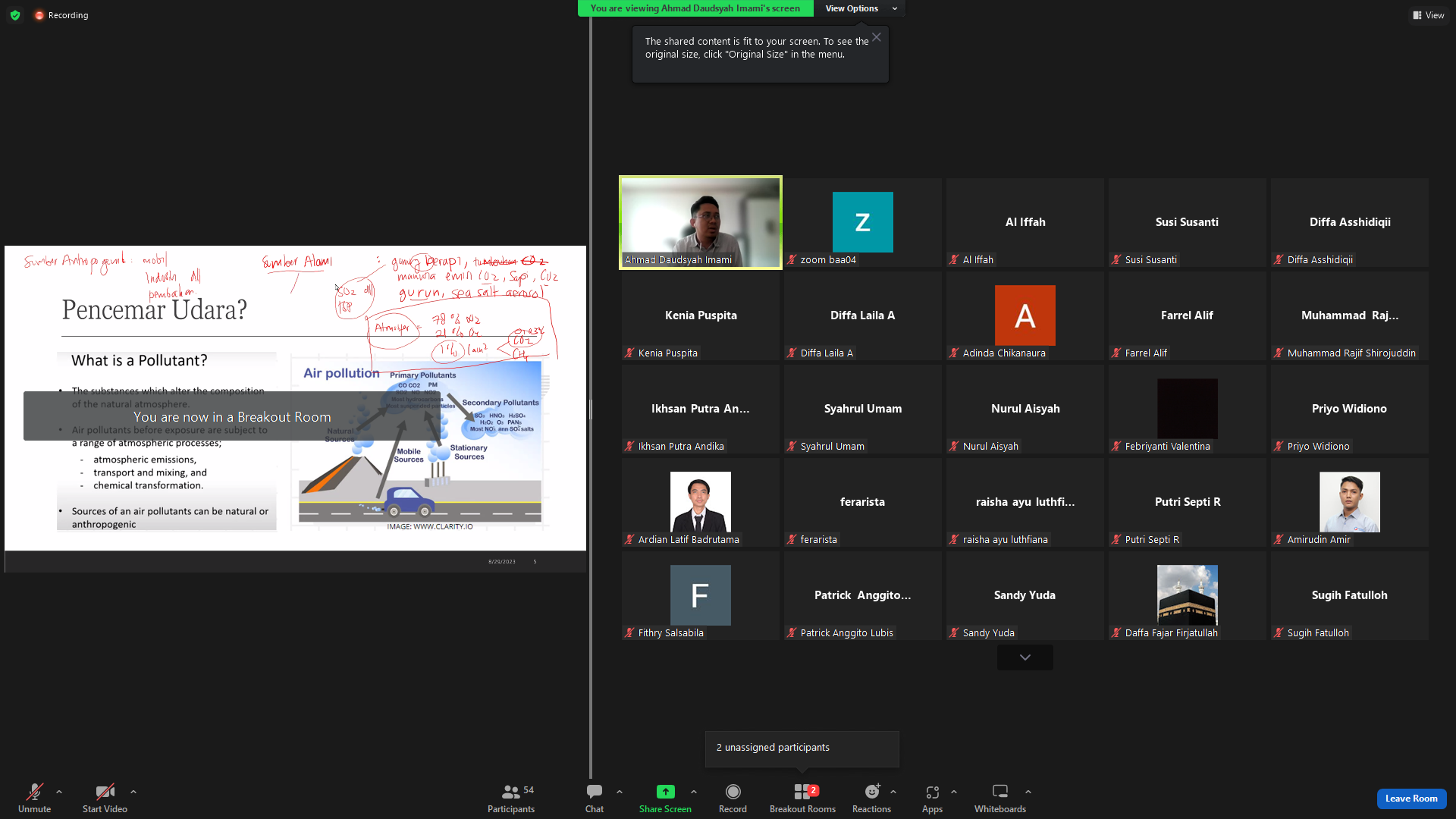Expand reactions options arrow
Viewport: 1456px width, 819px height.
(893, 792)
